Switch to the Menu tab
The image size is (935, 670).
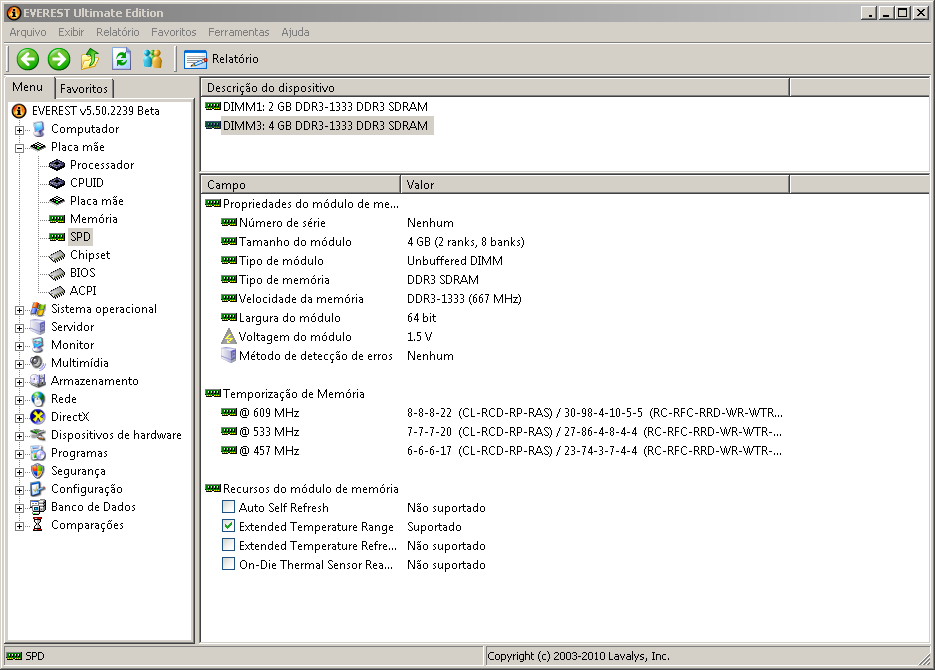tap(28, 87)
